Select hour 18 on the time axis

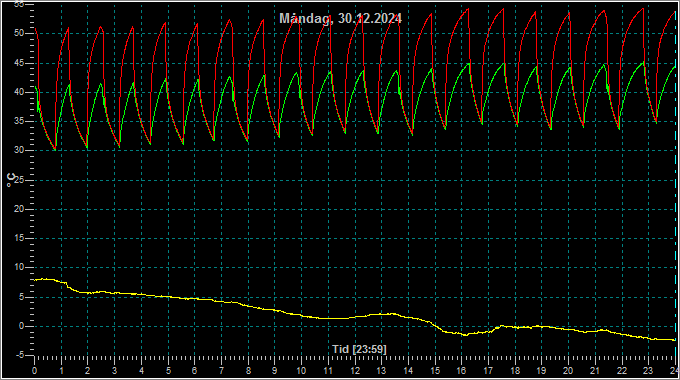pyautogui.click(x=515, y=371)
